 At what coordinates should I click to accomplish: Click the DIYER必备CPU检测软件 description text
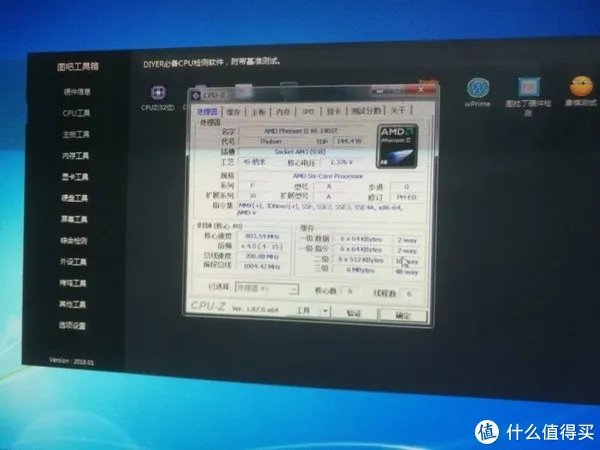pos(212,62)
